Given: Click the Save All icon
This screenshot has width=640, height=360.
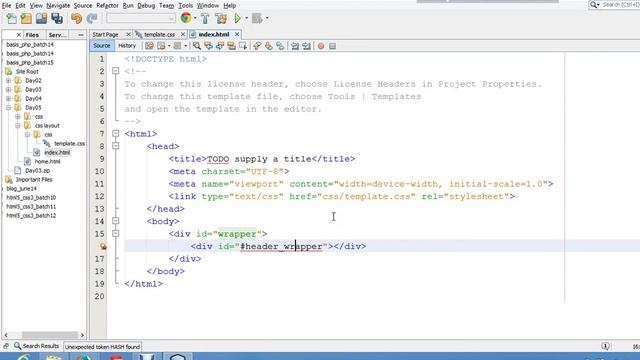Looking at the screenshot, I should [57, 18].
